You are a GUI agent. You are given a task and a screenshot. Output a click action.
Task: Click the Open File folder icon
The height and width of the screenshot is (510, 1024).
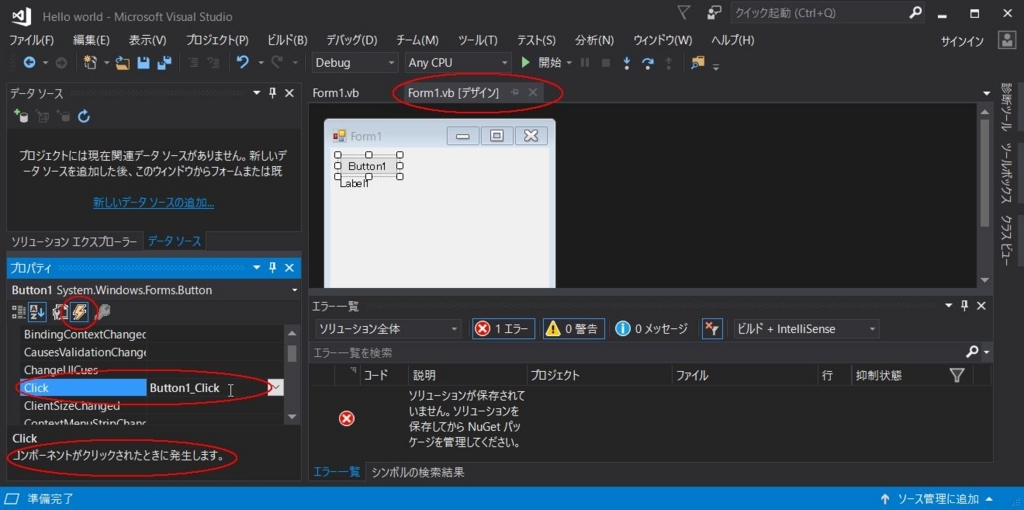(x=123, y=63)
